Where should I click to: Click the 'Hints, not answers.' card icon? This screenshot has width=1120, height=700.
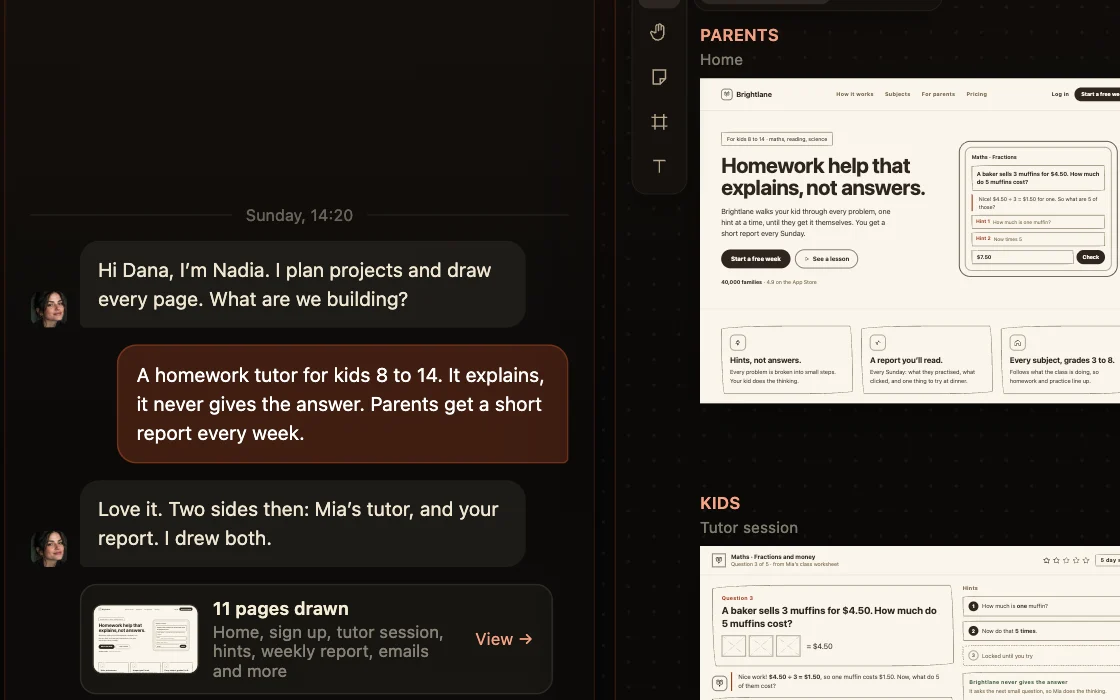[x=738, y=343]
